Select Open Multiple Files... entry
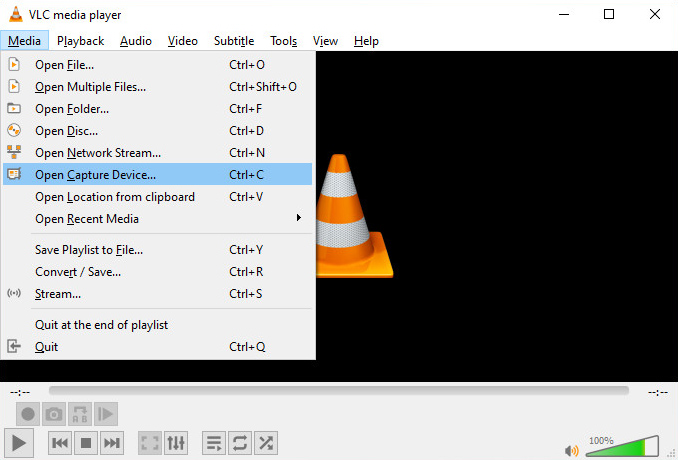 tap(157, 87)
